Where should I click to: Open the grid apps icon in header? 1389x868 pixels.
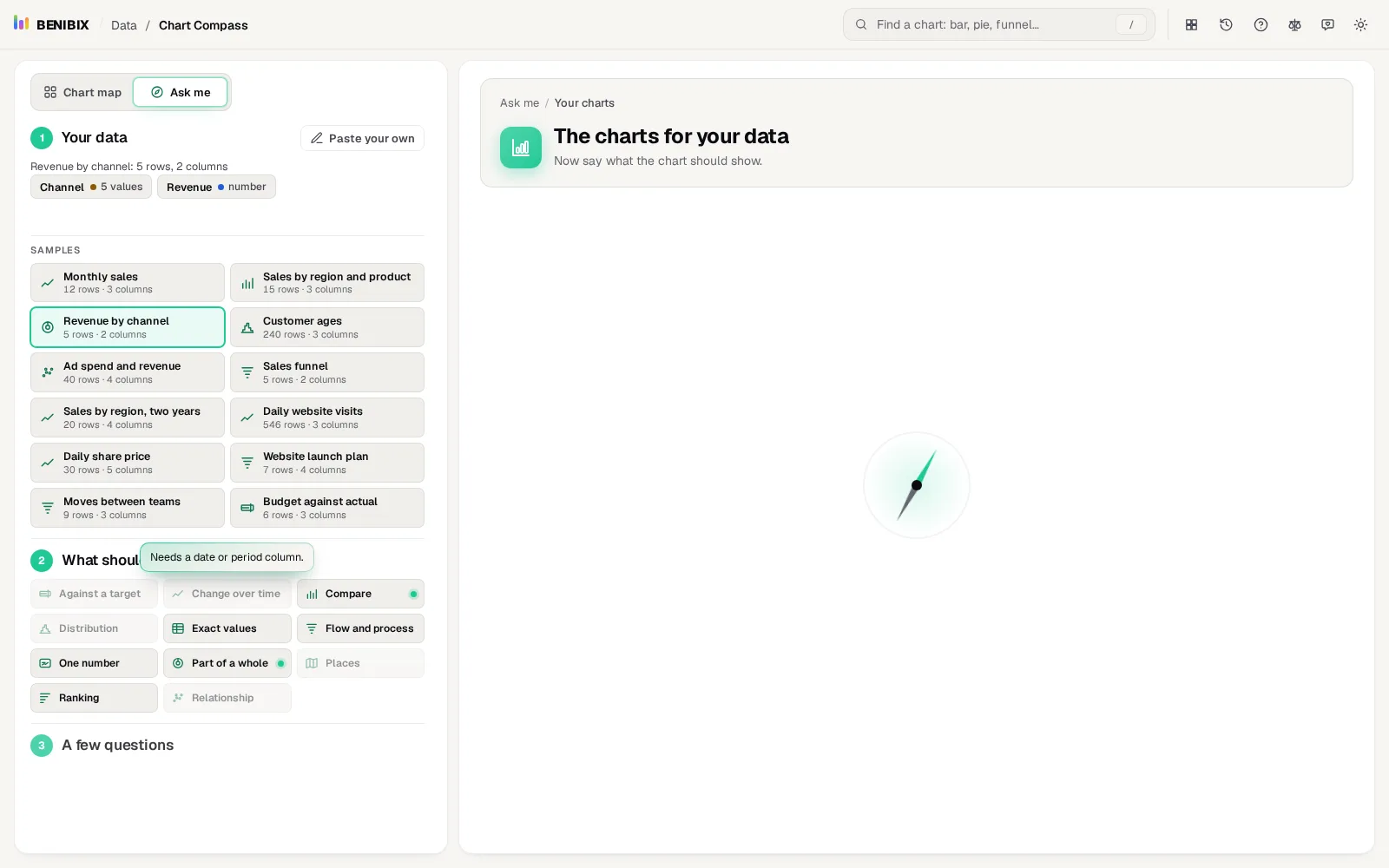click(1192, 25)
